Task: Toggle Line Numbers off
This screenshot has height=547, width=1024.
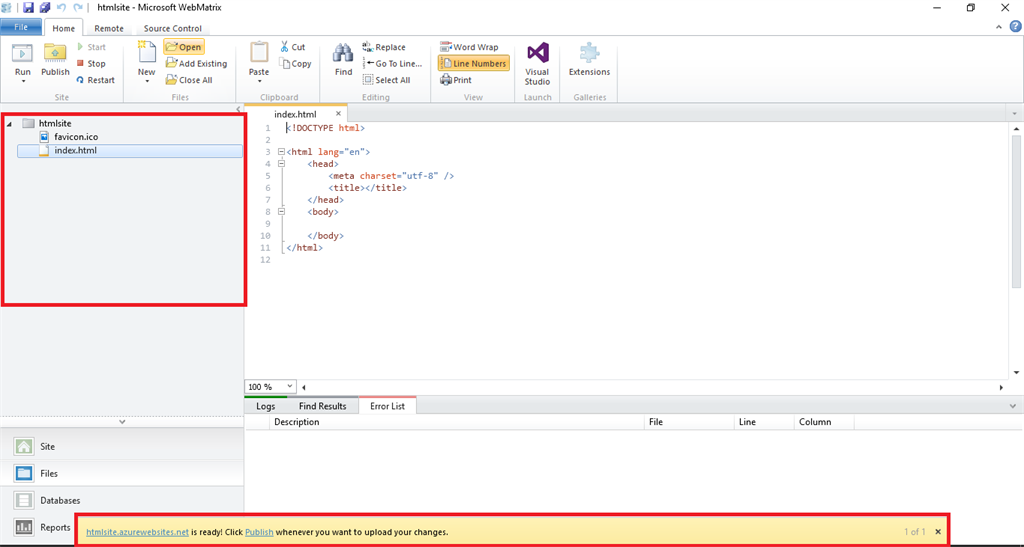Action: (x=473, y=63)
